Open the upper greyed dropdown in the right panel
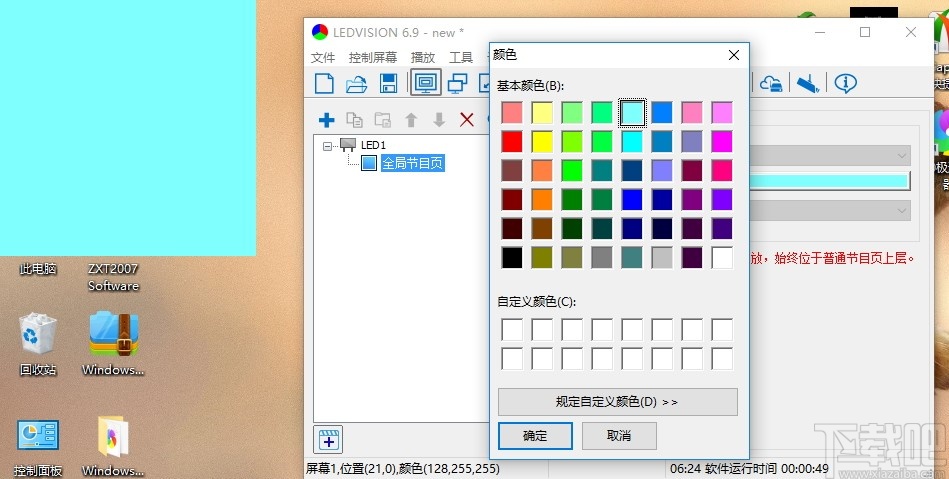The height and width of the screenshot is (479, 949). (x=830, y=156)
